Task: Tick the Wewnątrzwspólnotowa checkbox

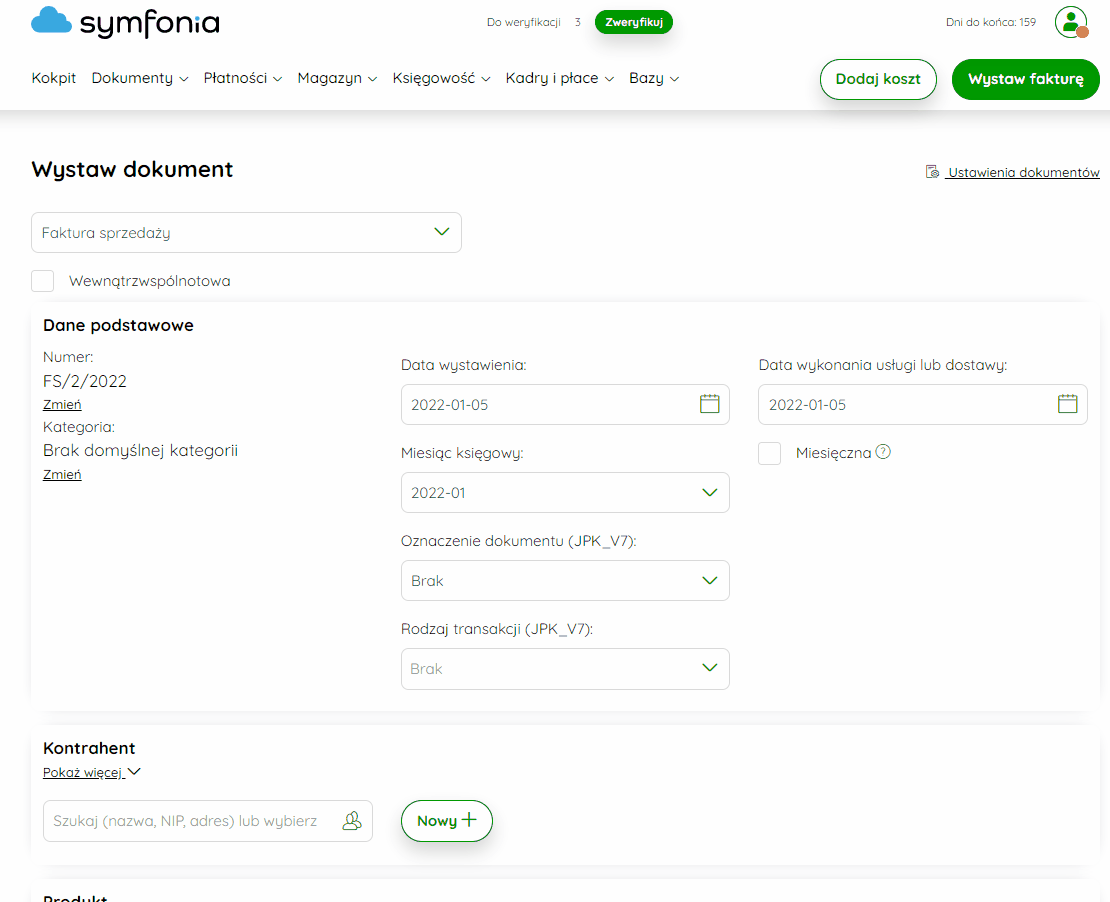Action: pyautogui.click(x=42, y=280)
